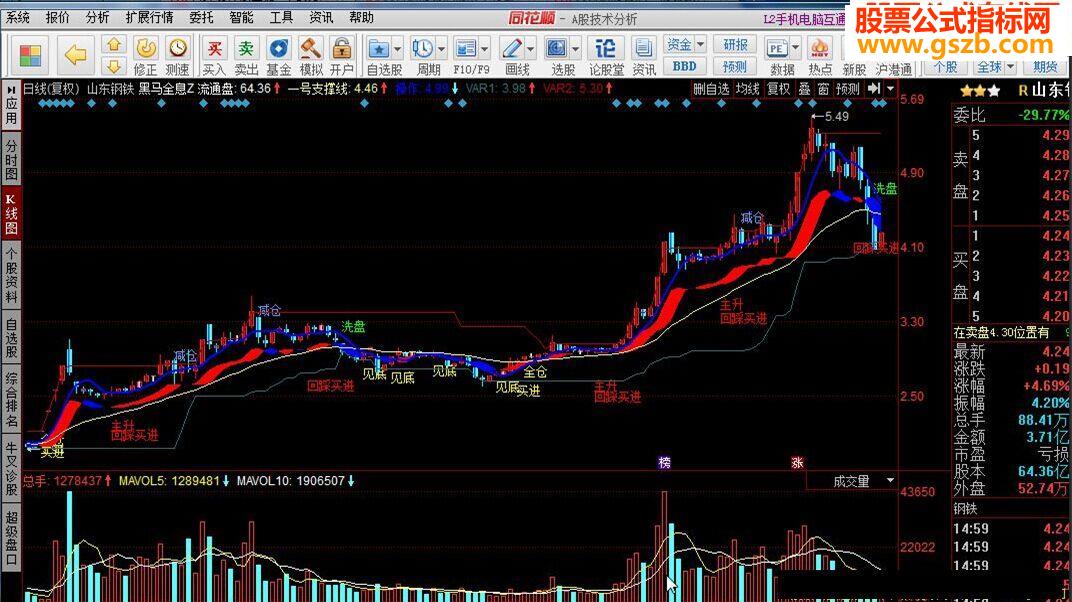Switch to the K线图 sidebar tab
This screenshot has width=1072, height=602.
11,214
